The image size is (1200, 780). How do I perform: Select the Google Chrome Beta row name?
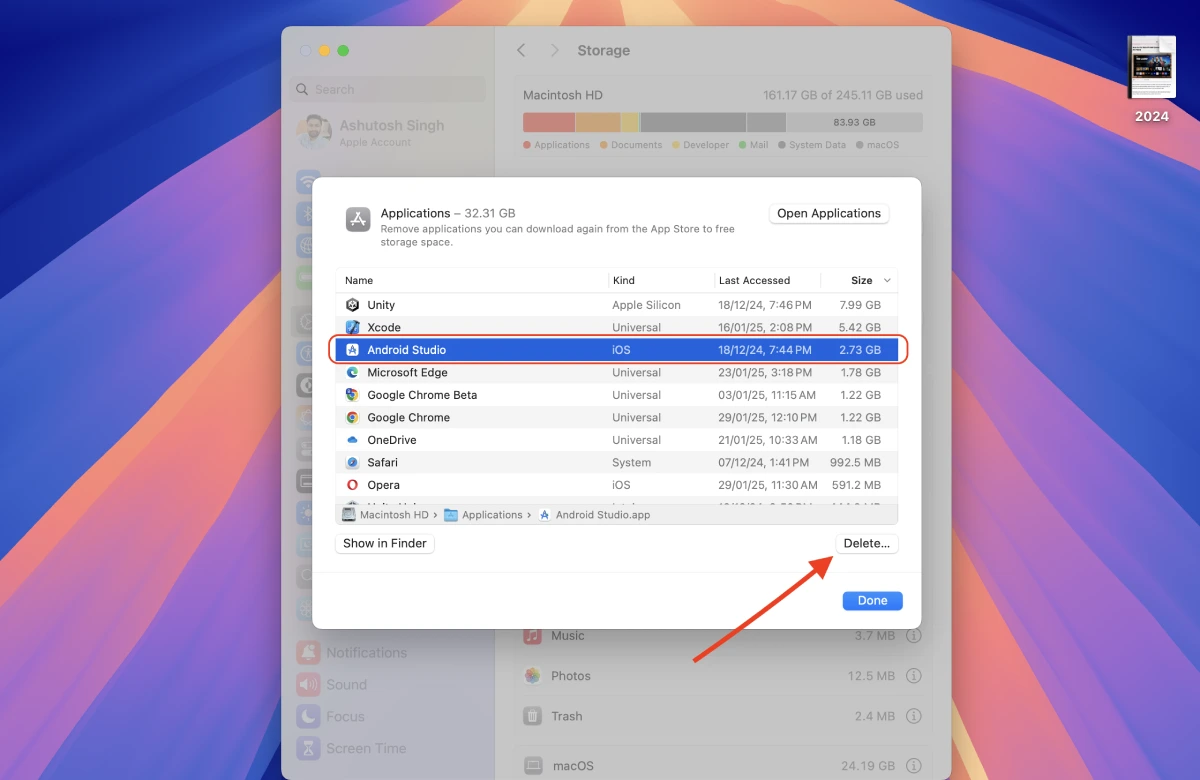pyautogui.click(x=422, y=395)
